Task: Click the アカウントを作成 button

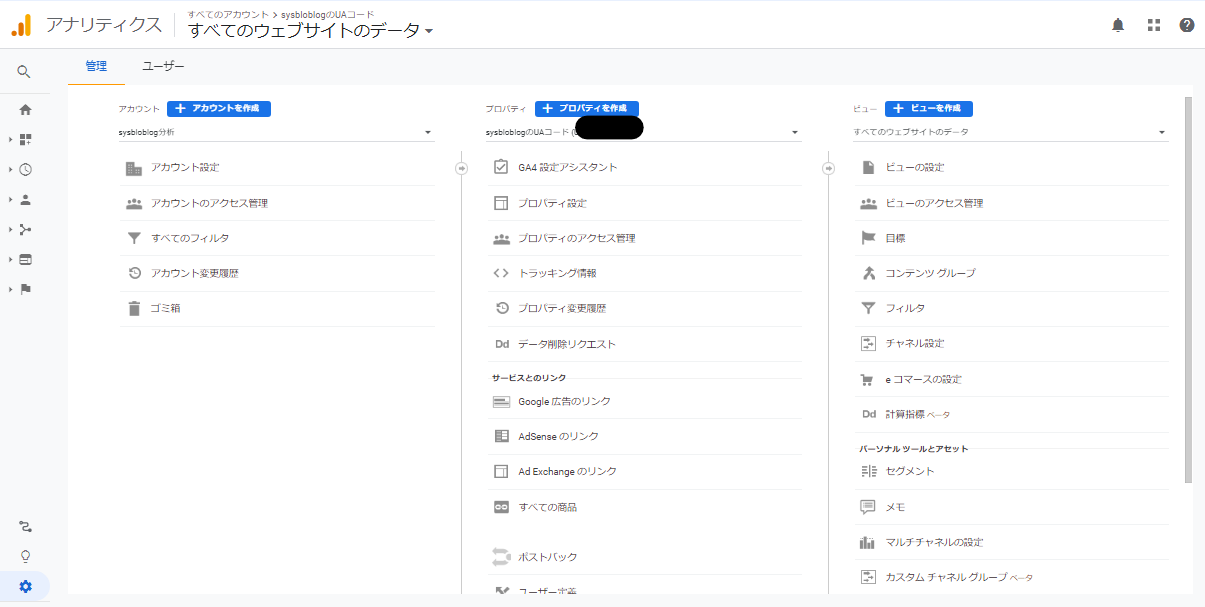Action: 219,108
